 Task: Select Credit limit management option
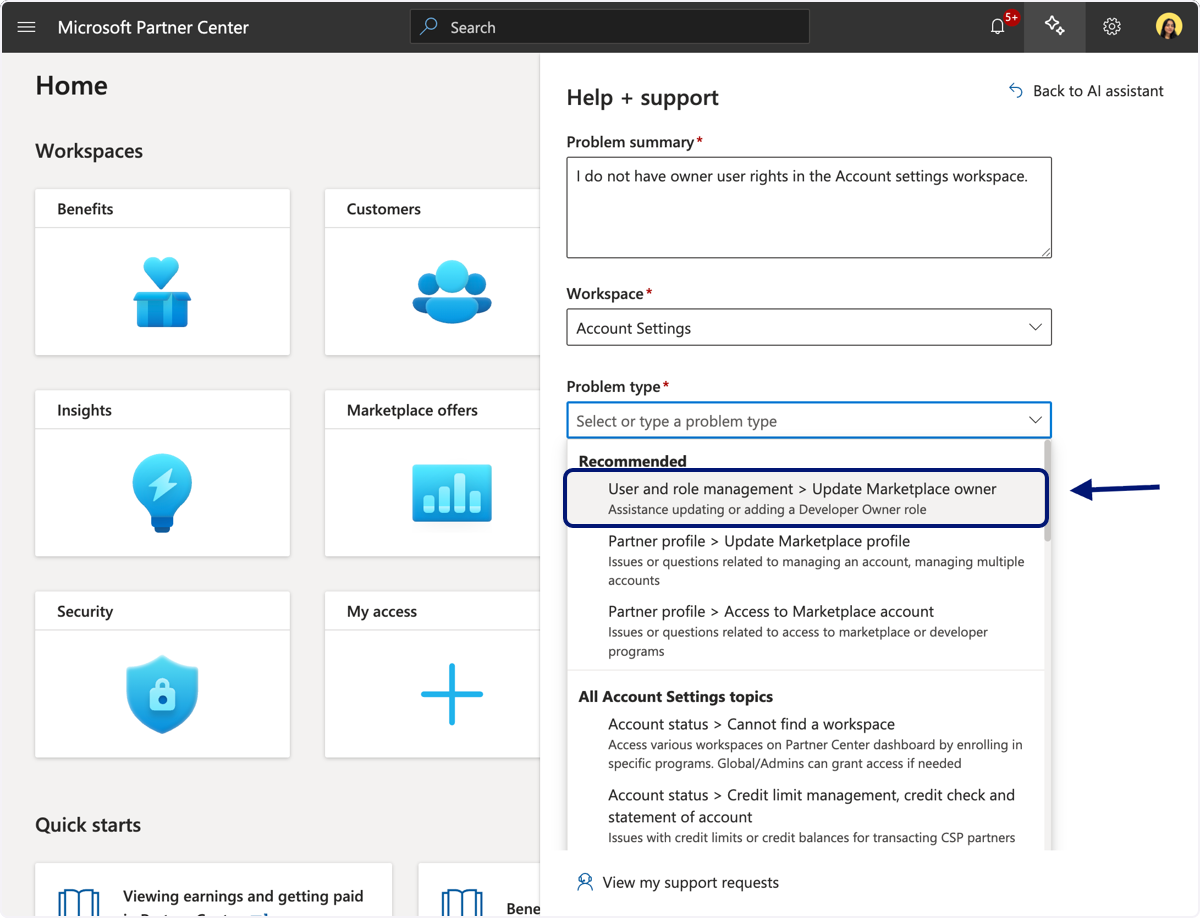[806, 815]
